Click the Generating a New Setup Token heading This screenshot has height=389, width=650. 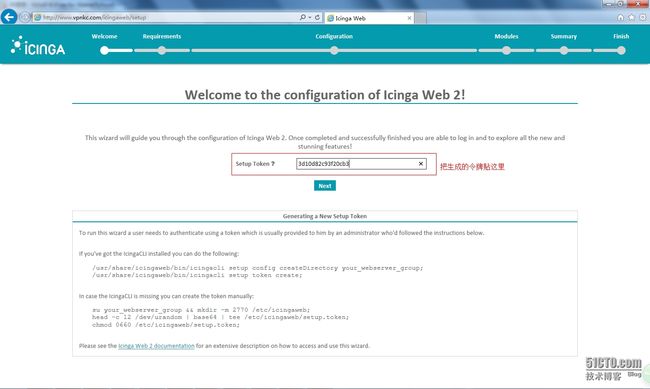pyautogui.click(x=325, y=216)
